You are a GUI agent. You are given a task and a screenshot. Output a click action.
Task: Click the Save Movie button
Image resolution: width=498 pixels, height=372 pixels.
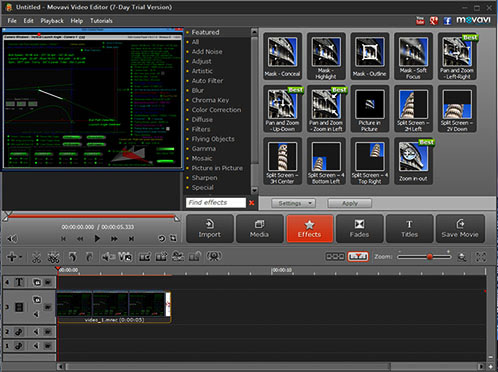(x=460, y=229)
